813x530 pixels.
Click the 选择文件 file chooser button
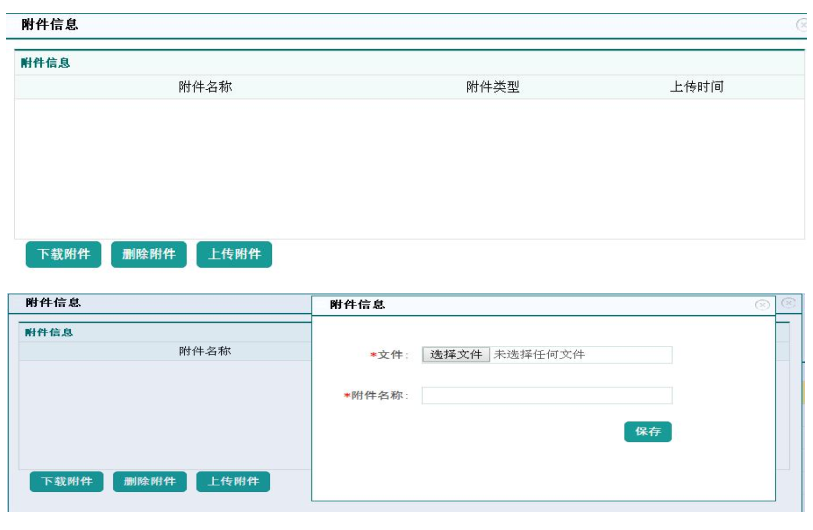tap(456, 355)
